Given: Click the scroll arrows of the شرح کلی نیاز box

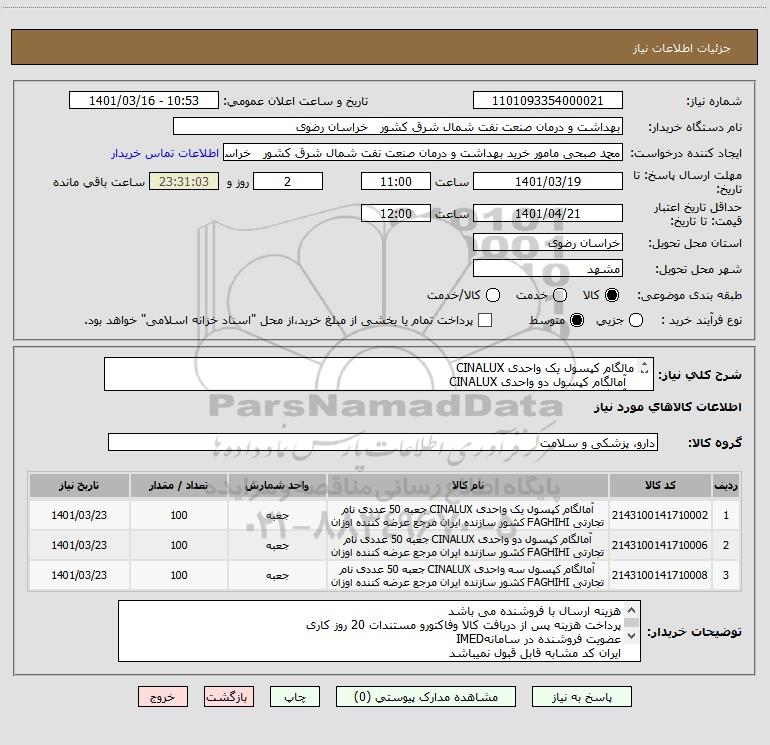Looking at the screenshot, I should point(645,367).
